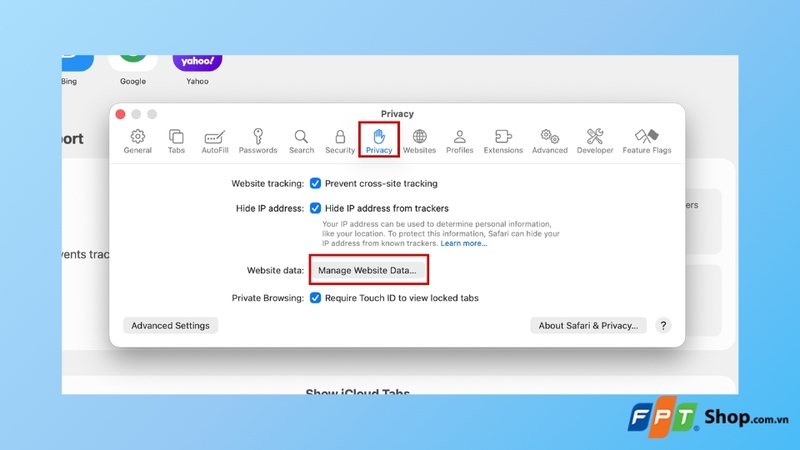Click the Google search engine icon
The image size is (800, 450).
tap(133, 63)
